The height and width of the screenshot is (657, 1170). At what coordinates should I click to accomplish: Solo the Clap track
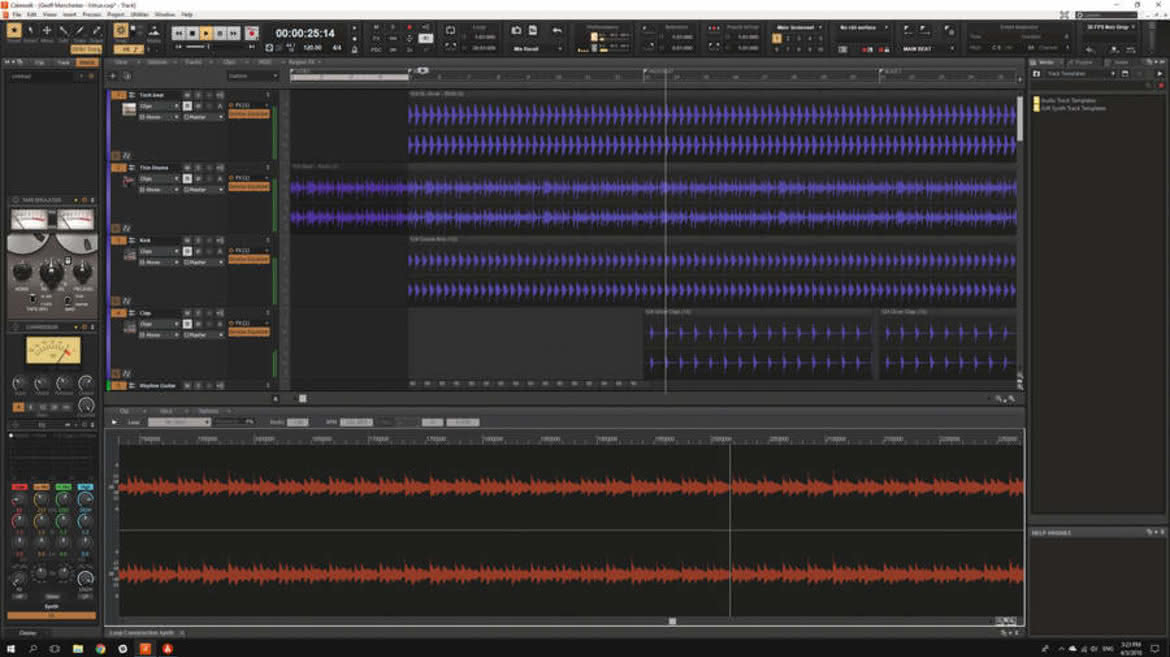(198, 313)
